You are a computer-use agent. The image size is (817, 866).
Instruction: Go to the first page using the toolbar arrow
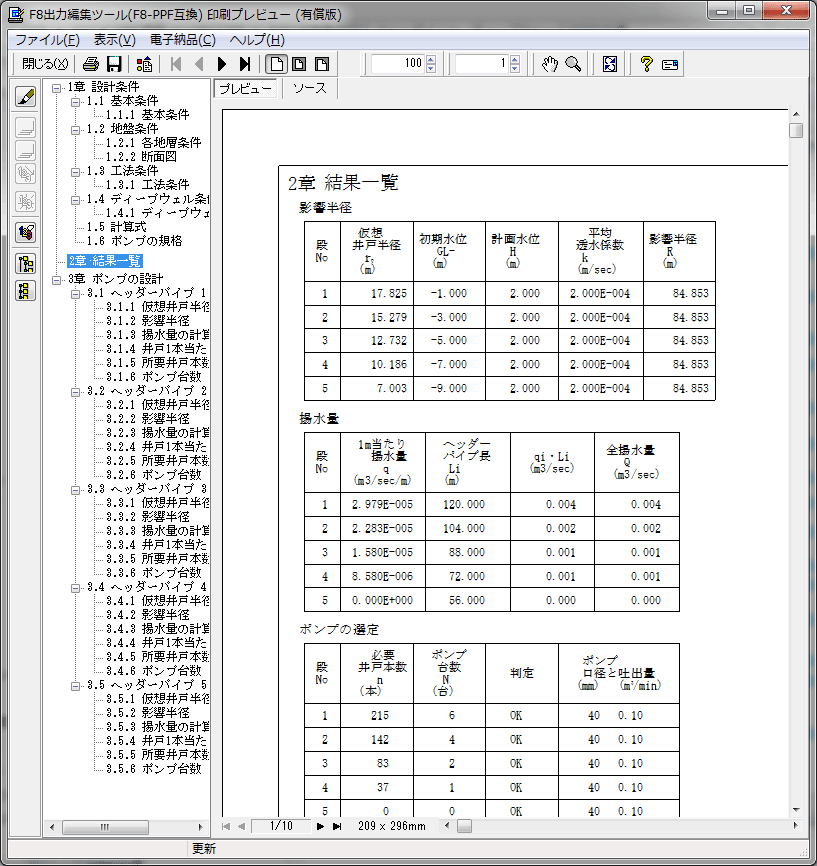coord(176,64)
